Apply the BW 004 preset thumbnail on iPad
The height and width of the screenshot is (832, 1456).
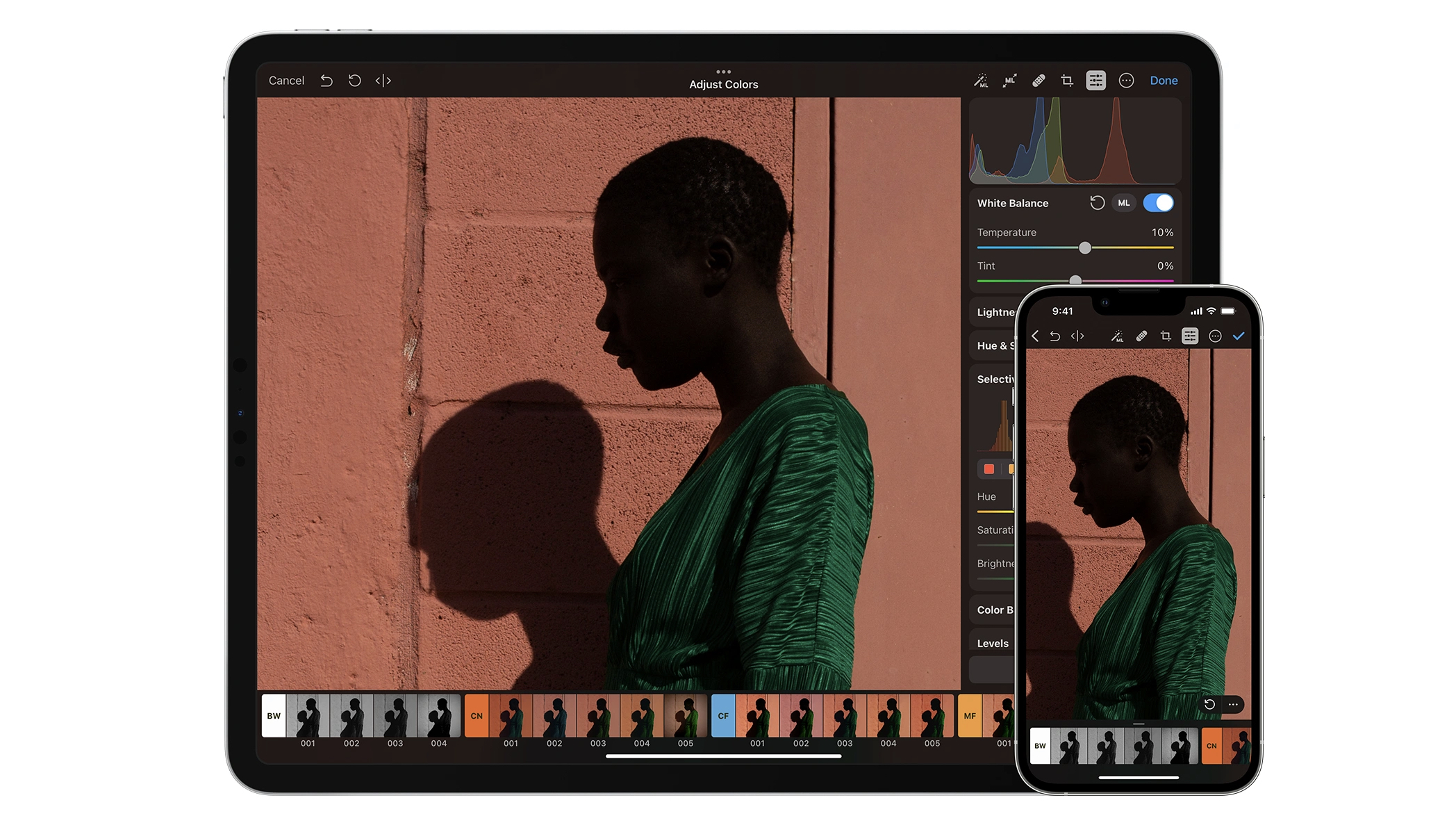click(439, 716)
